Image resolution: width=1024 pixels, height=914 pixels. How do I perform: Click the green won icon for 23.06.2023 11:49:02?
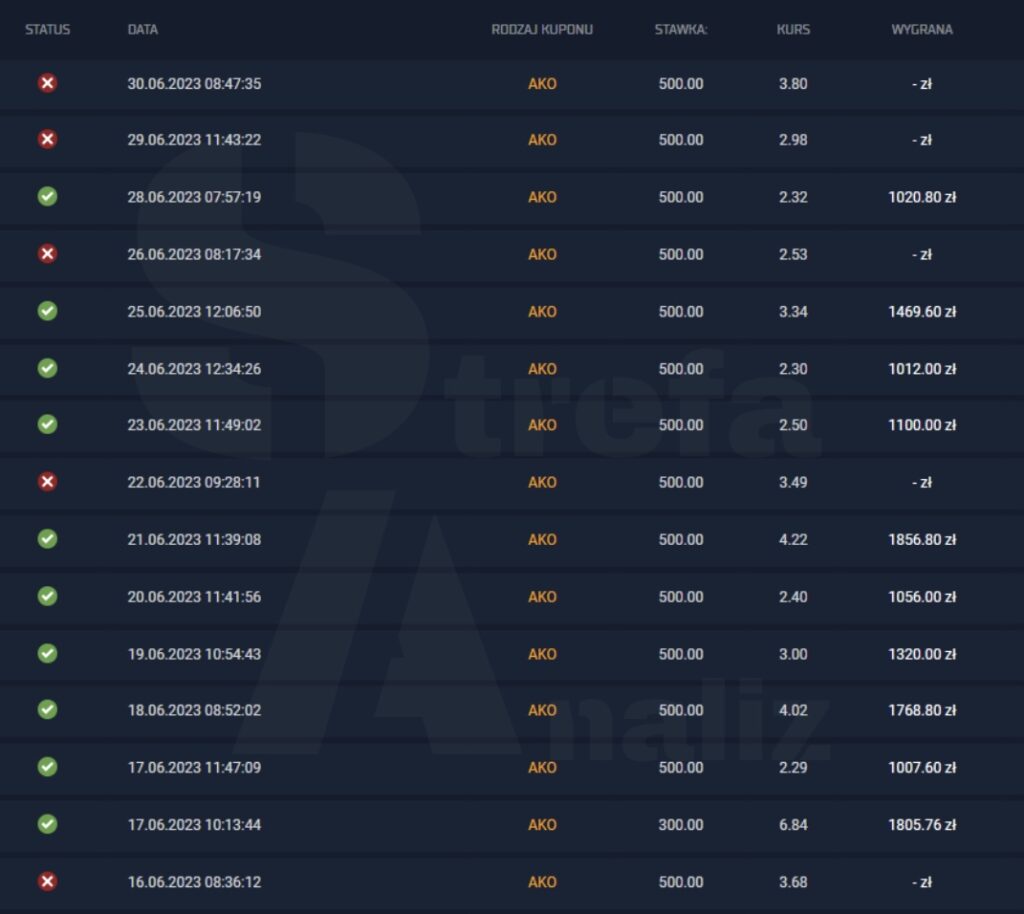tap(47, 424)
